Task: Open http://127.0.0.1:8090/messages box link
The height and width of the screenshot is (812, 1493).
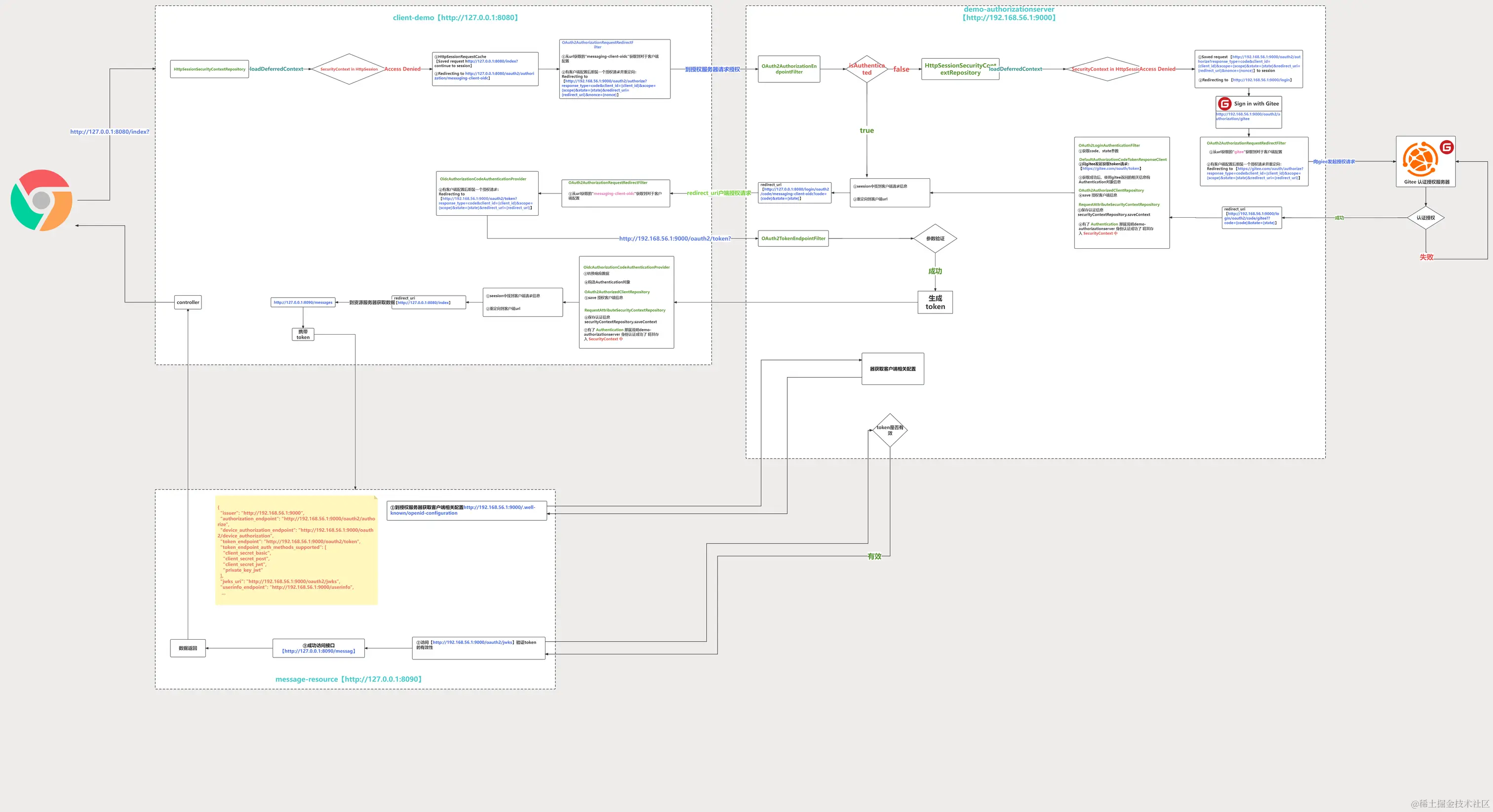Action: click(x=303, y=302)
